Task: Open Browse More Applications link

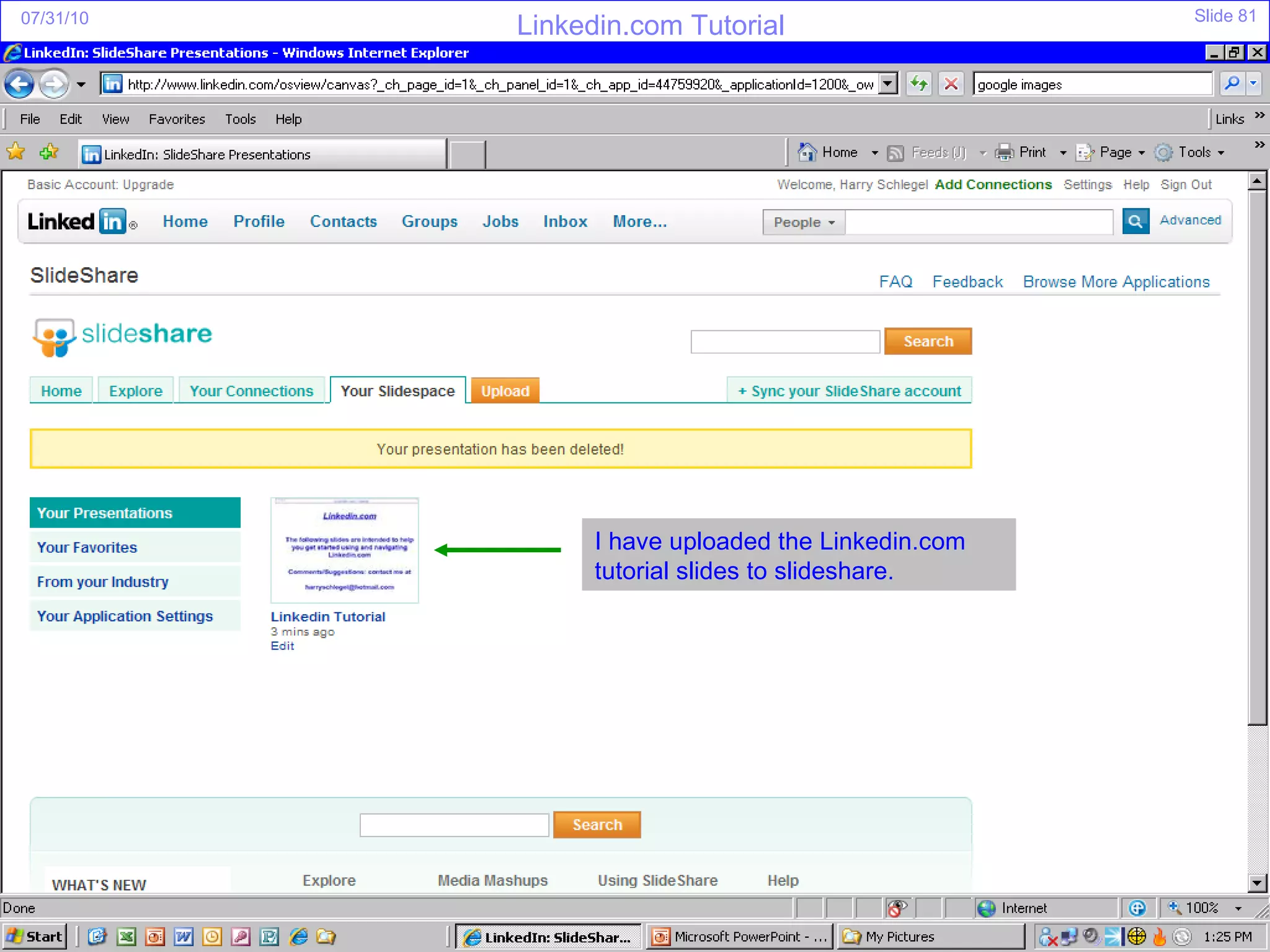Action: click(x=1116, y=282)
